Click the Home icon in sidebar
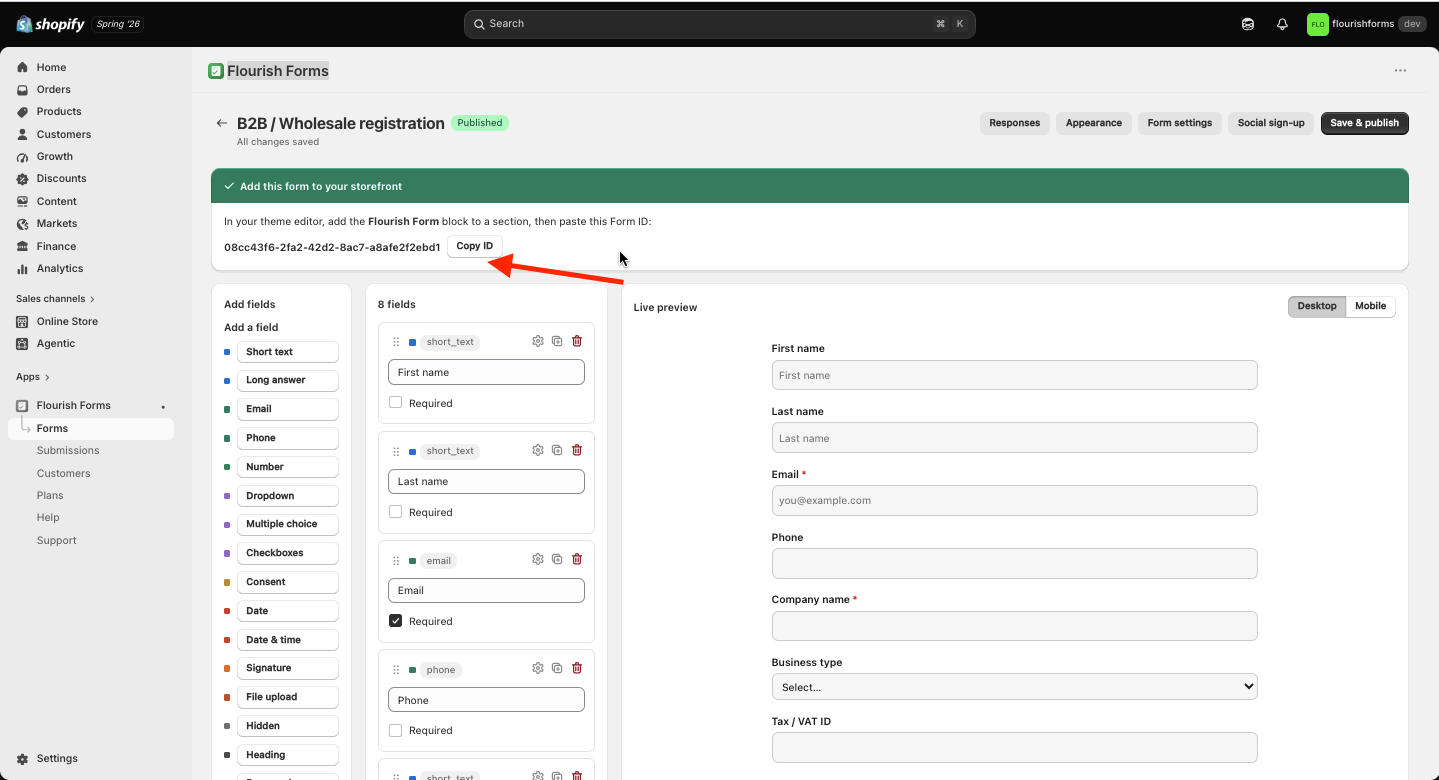Screen dimensions: 1439x780 coord(23,67)
